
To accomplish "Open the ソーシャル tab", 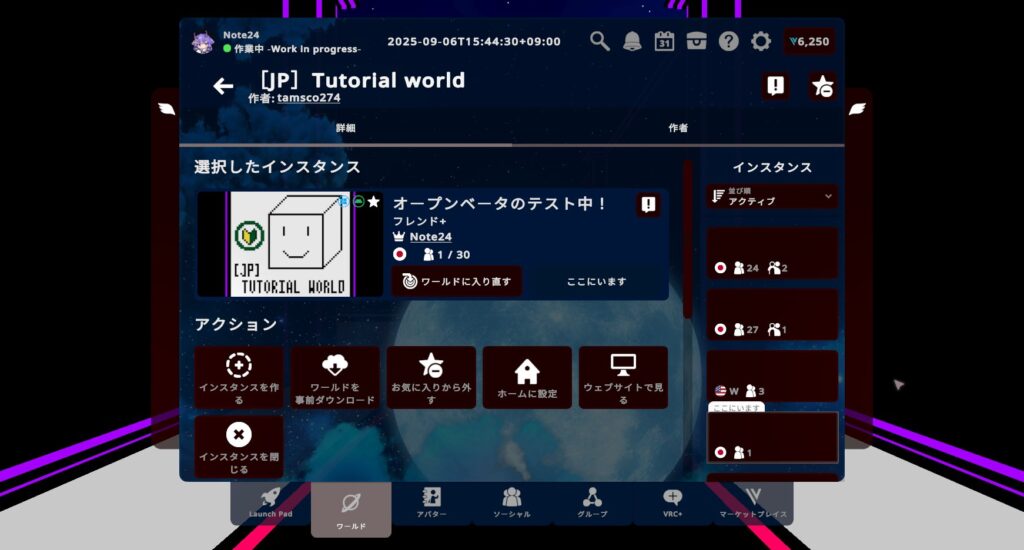I will click(x=512, y=504).
